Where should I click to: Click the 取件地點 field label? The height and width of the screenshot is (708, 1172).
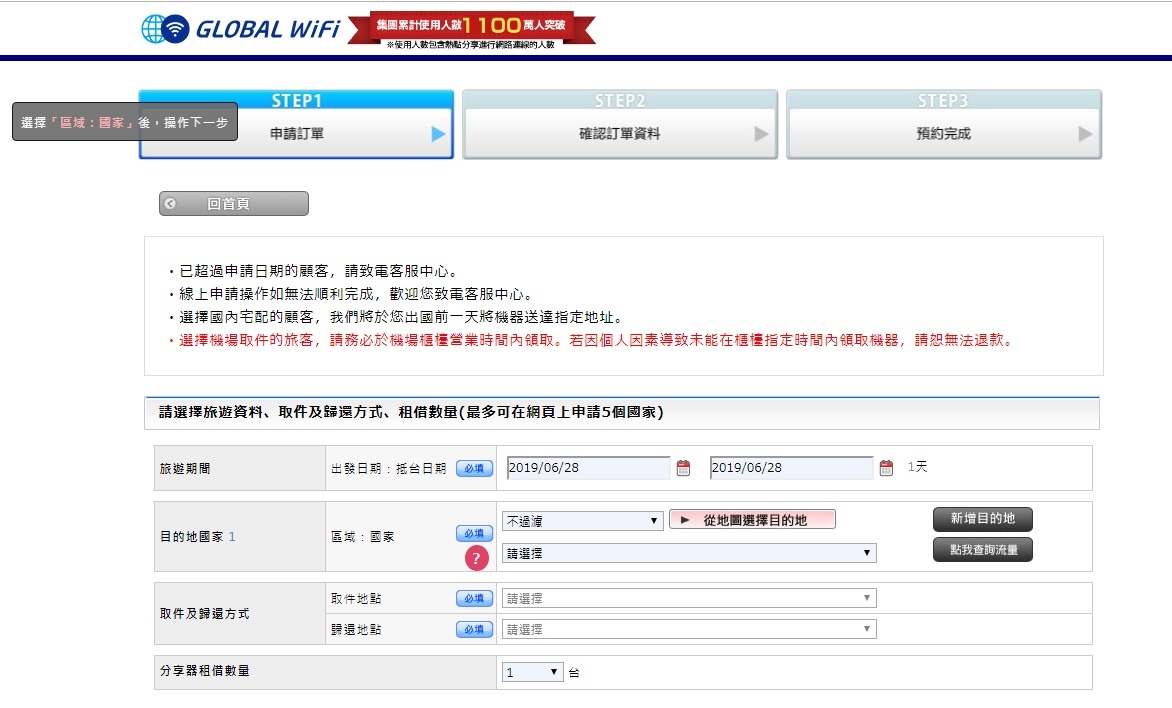pos(357,599)
